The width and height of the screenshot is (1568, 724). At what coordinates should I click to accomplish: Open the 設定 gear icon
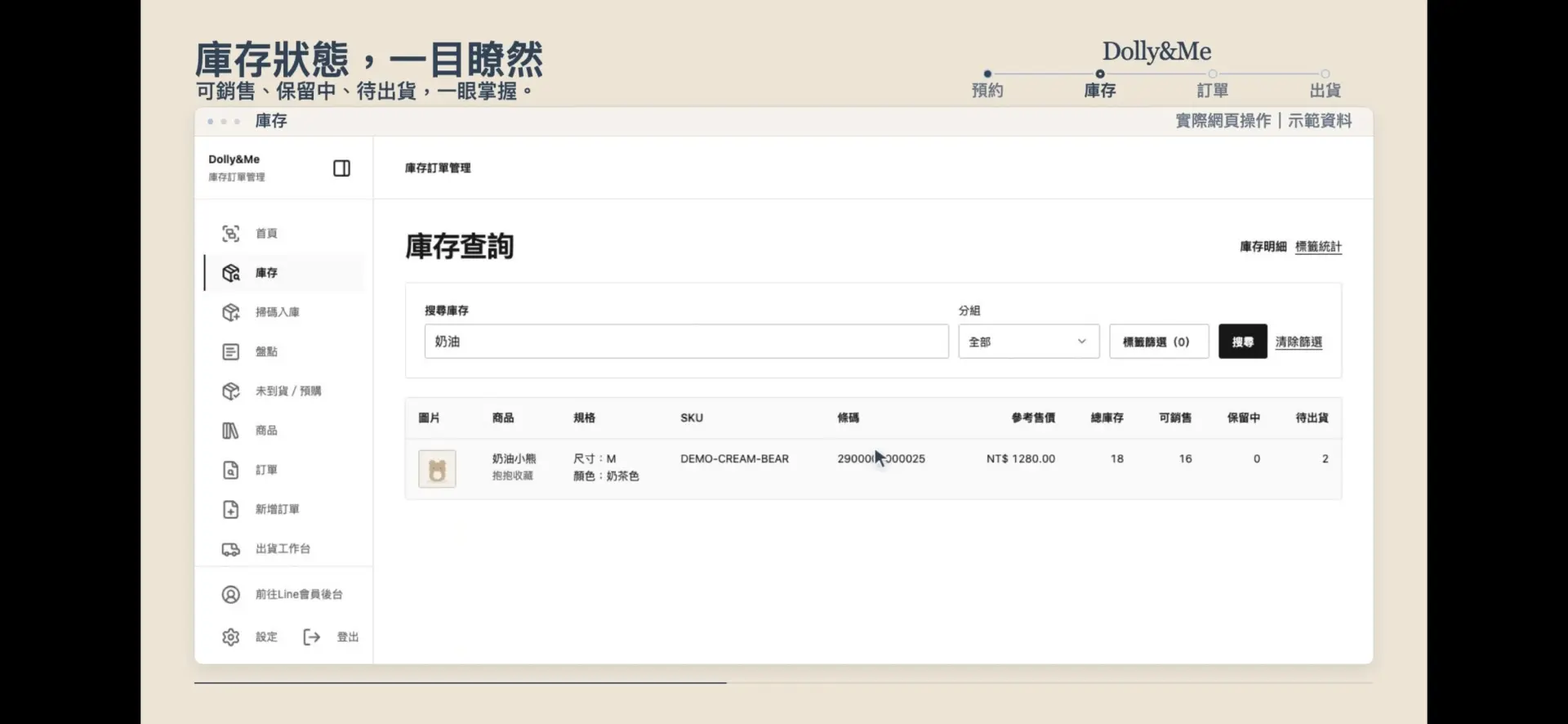pyautogui.click(x=231, y=637)
